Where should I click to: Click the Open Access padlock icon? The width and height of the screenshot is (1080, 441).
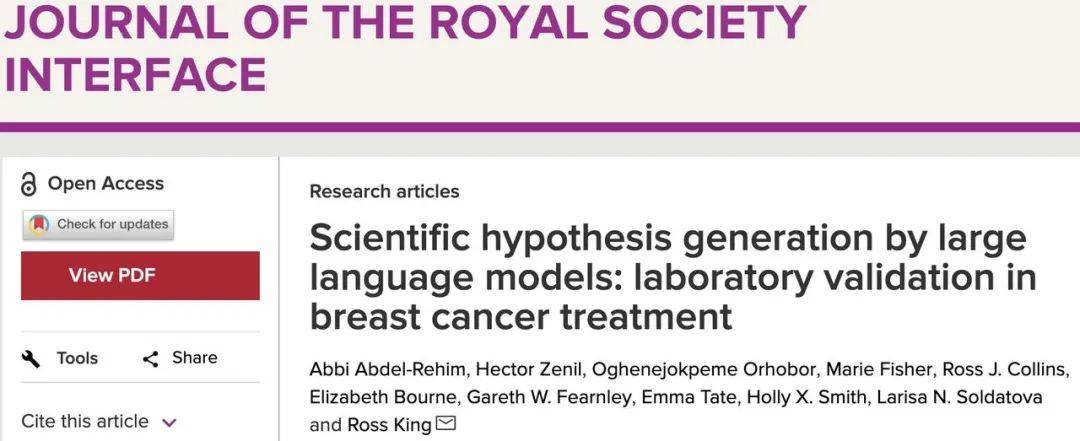tap(28, 184)
